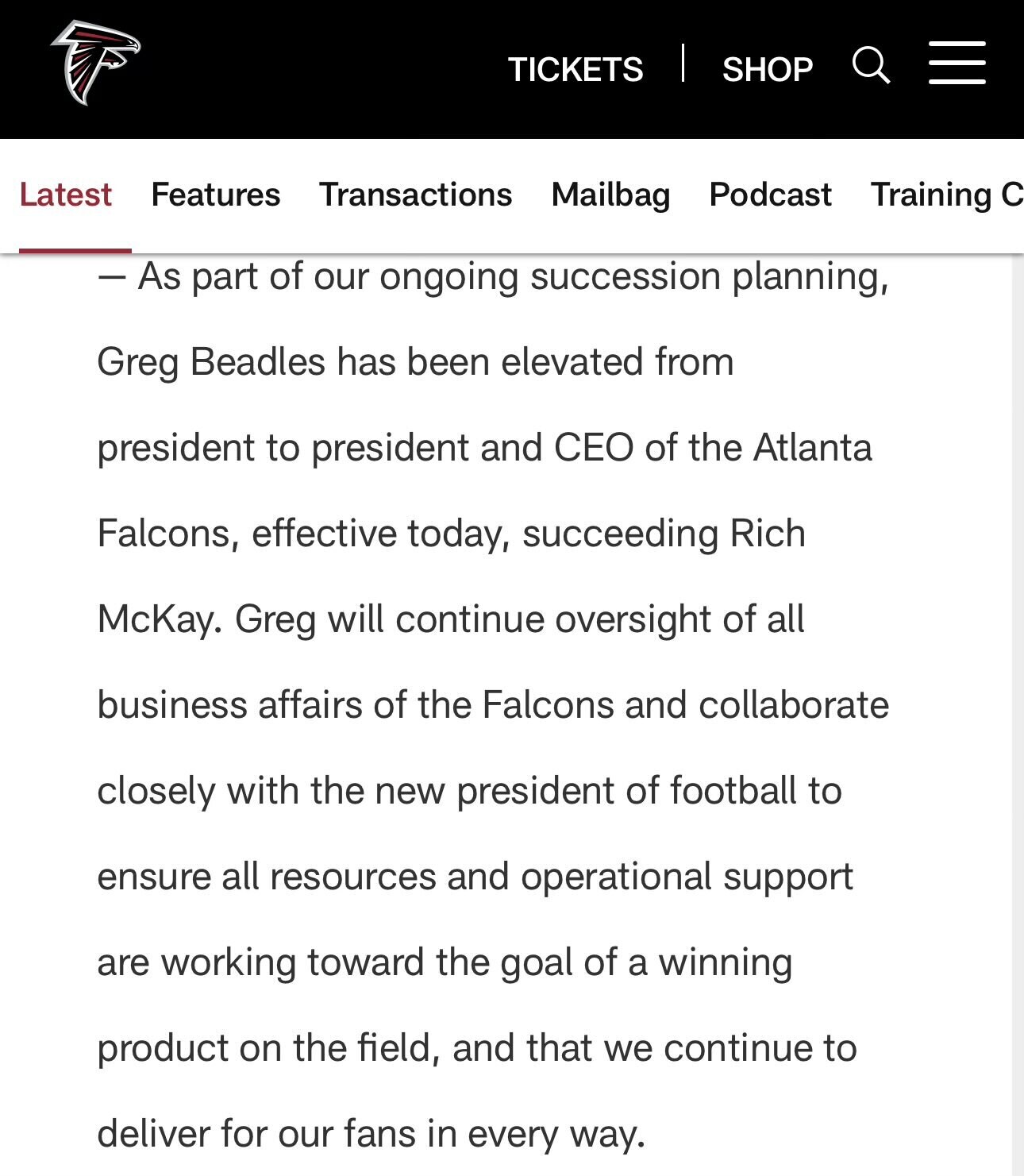Click the words 'Atlanta' in the article text
Screen dimensions: 1024x1176
pyautogui.click(x=812, y=448)
